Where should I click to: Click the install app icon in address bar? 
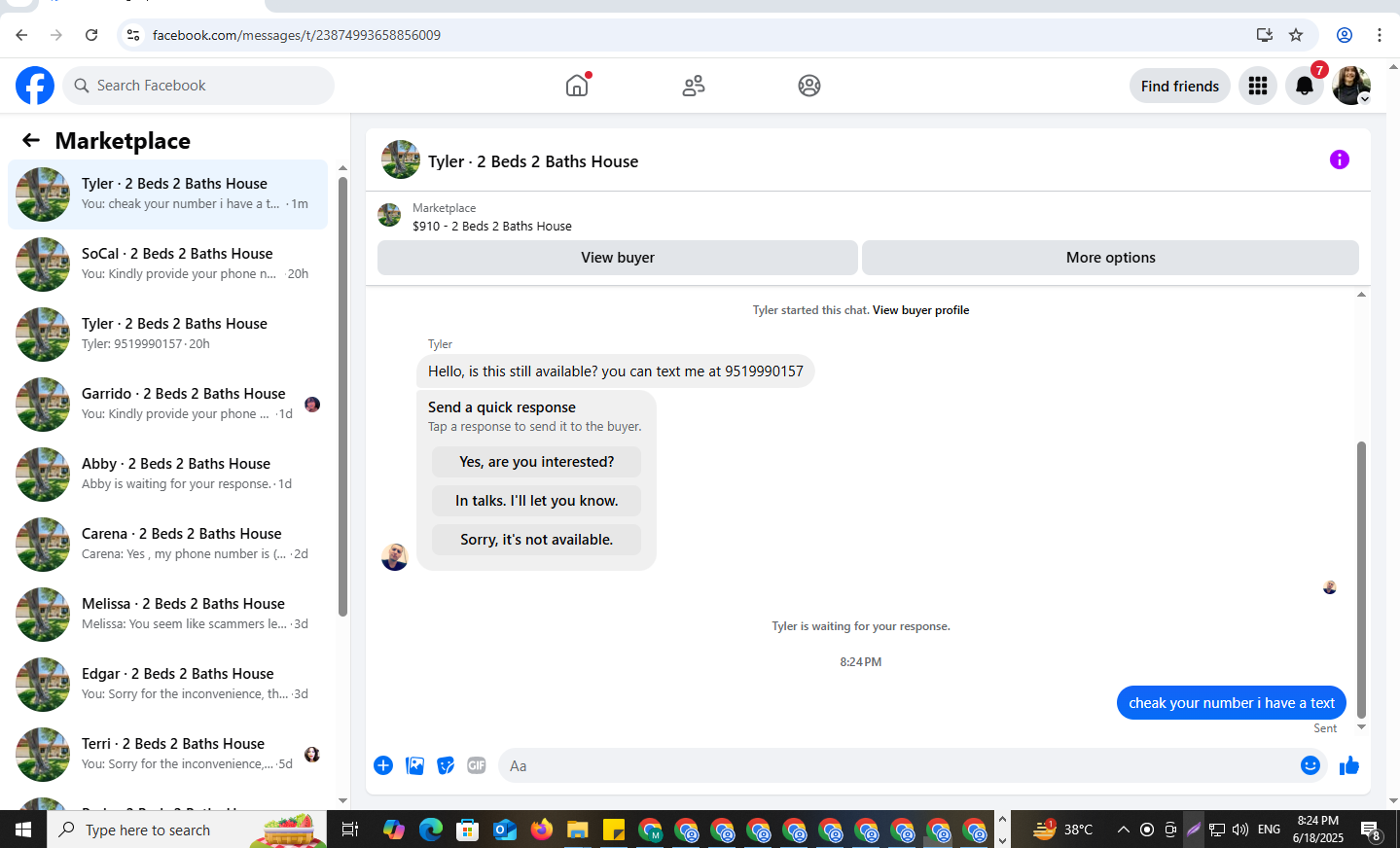click(1265, 35)
